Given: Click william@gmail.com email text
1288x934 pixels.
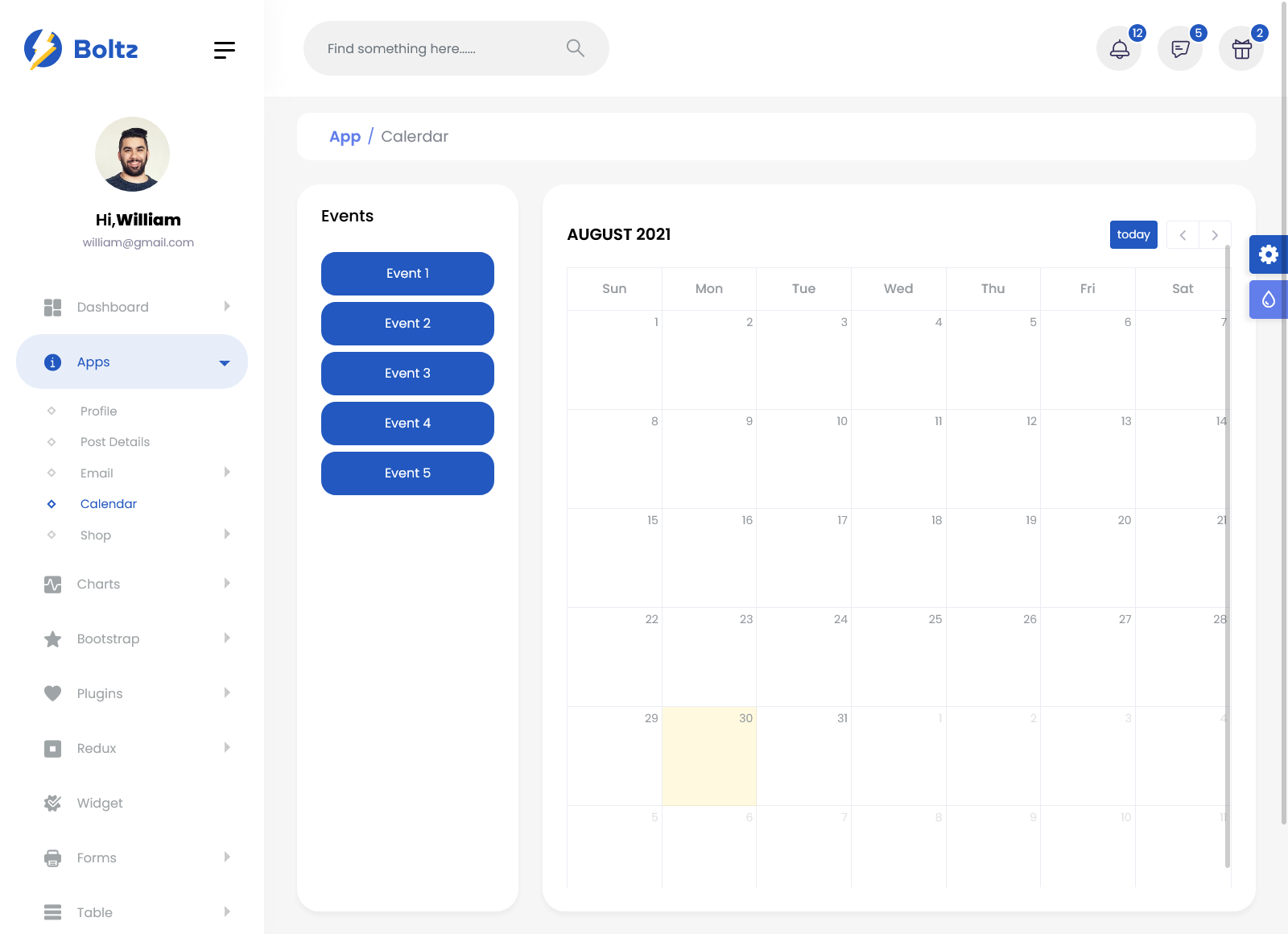Looking at the screenshot, I should 138,242.
